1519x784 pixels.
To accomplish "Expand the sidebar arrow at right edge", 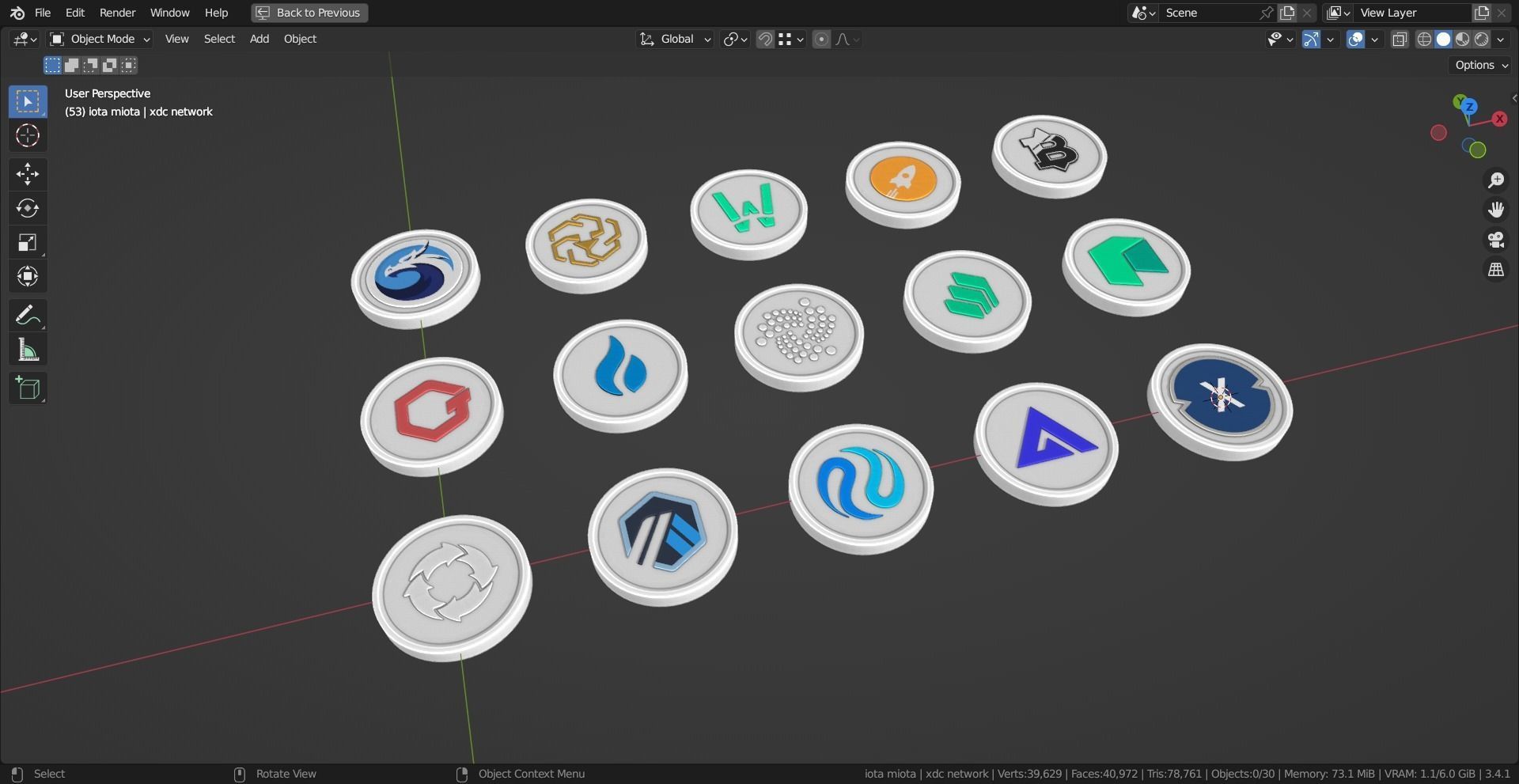I will [1513, 98].
